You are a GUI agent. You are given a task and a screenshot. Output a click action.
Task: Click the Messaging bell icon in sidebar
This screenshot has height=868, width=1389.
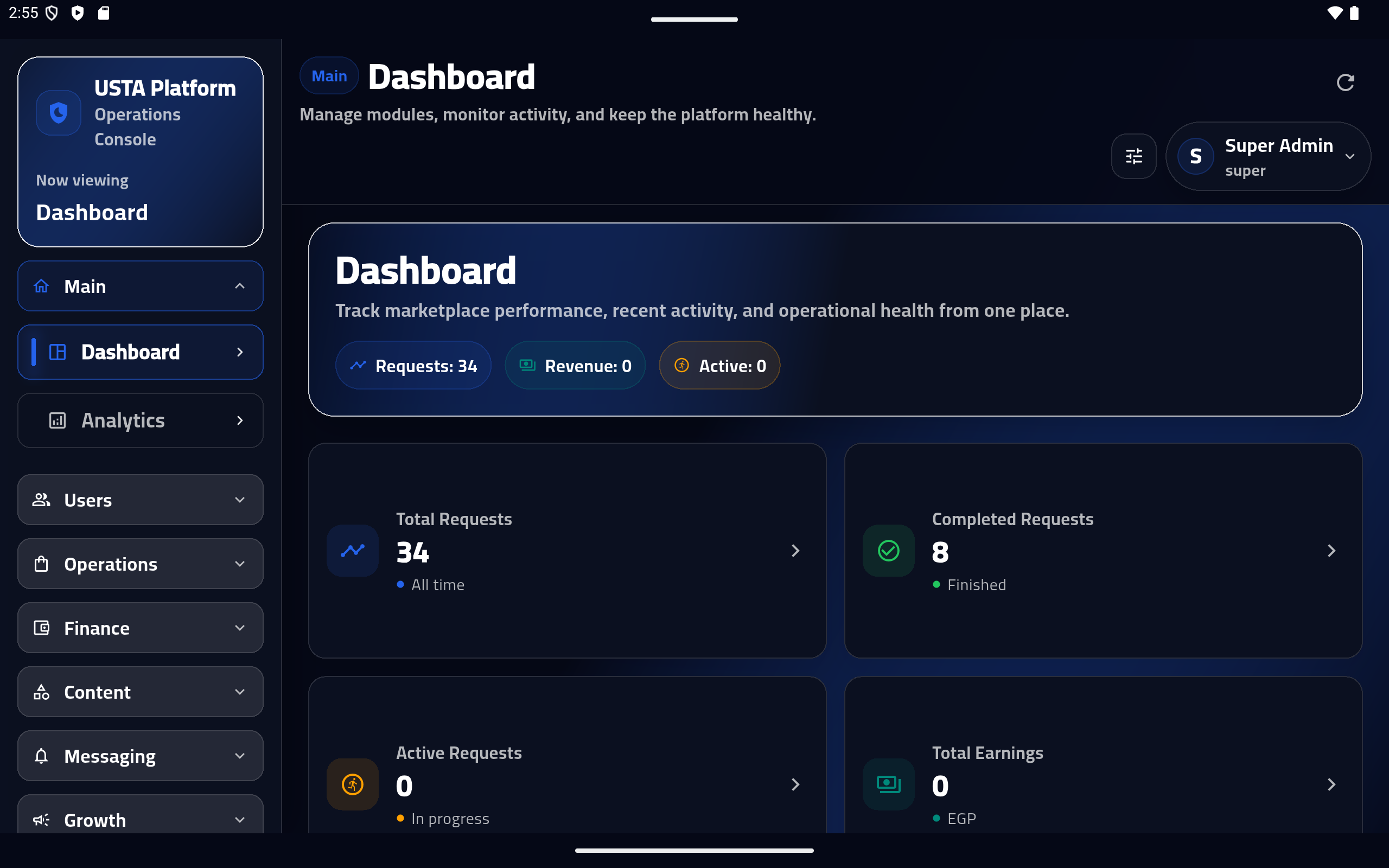41,756
